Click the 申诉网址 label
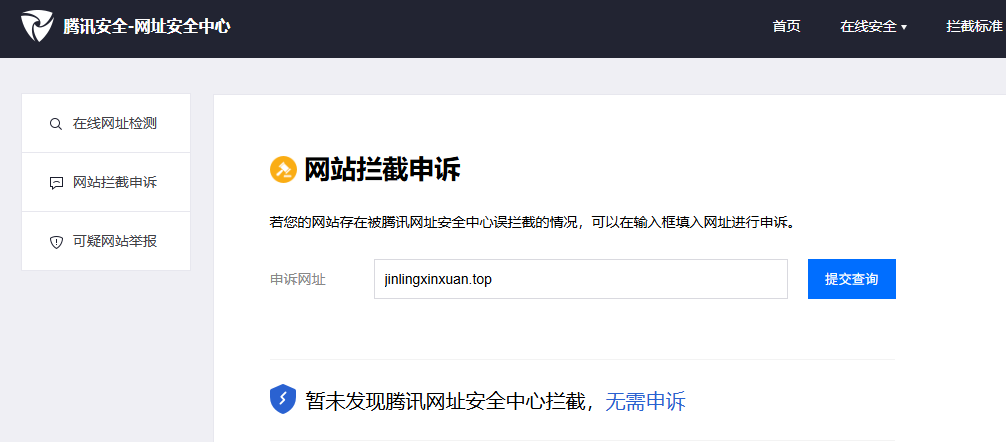The image size is (1006, 442). (298, 280)
